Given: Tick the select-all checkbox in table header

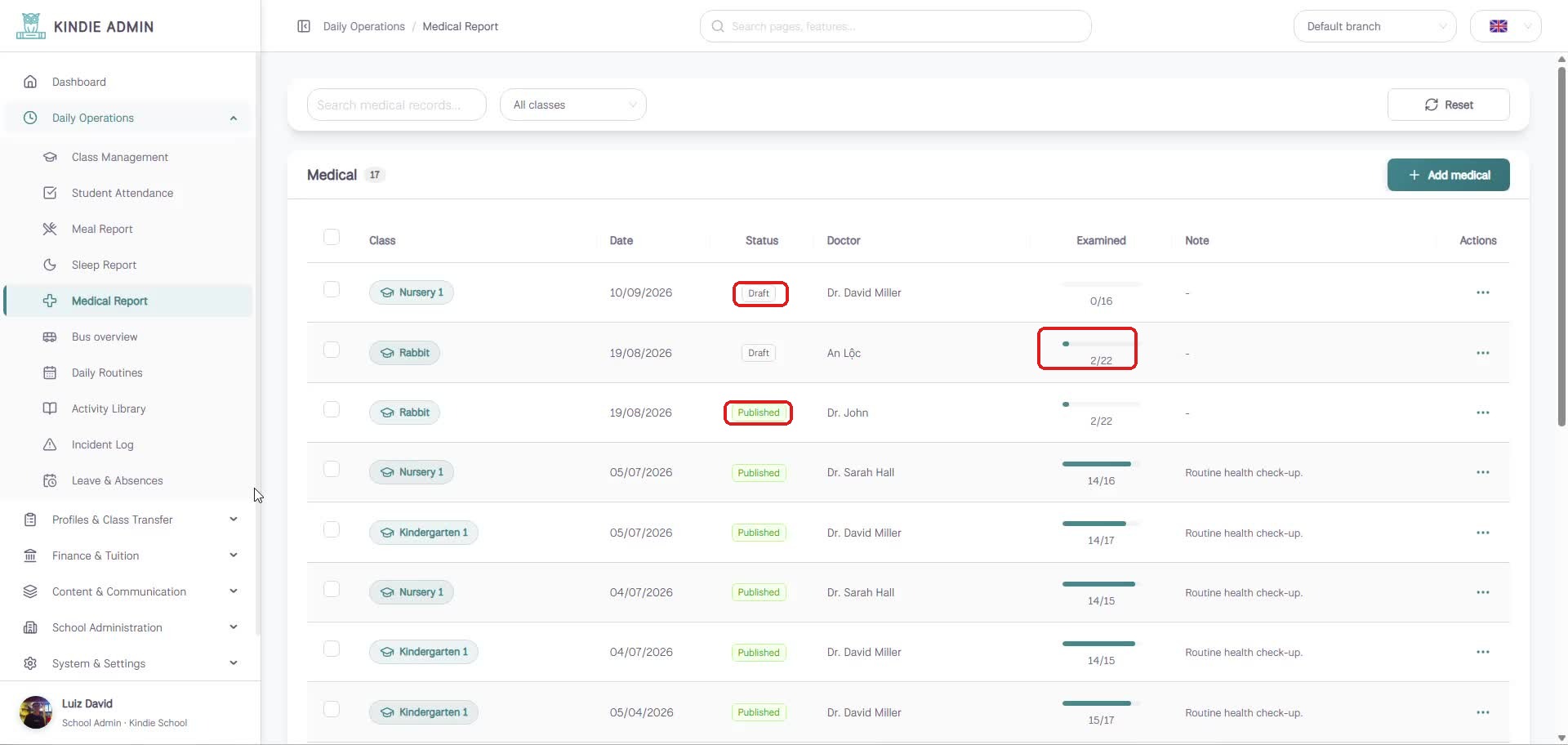Looking at the screenshot, I should 332,237.
